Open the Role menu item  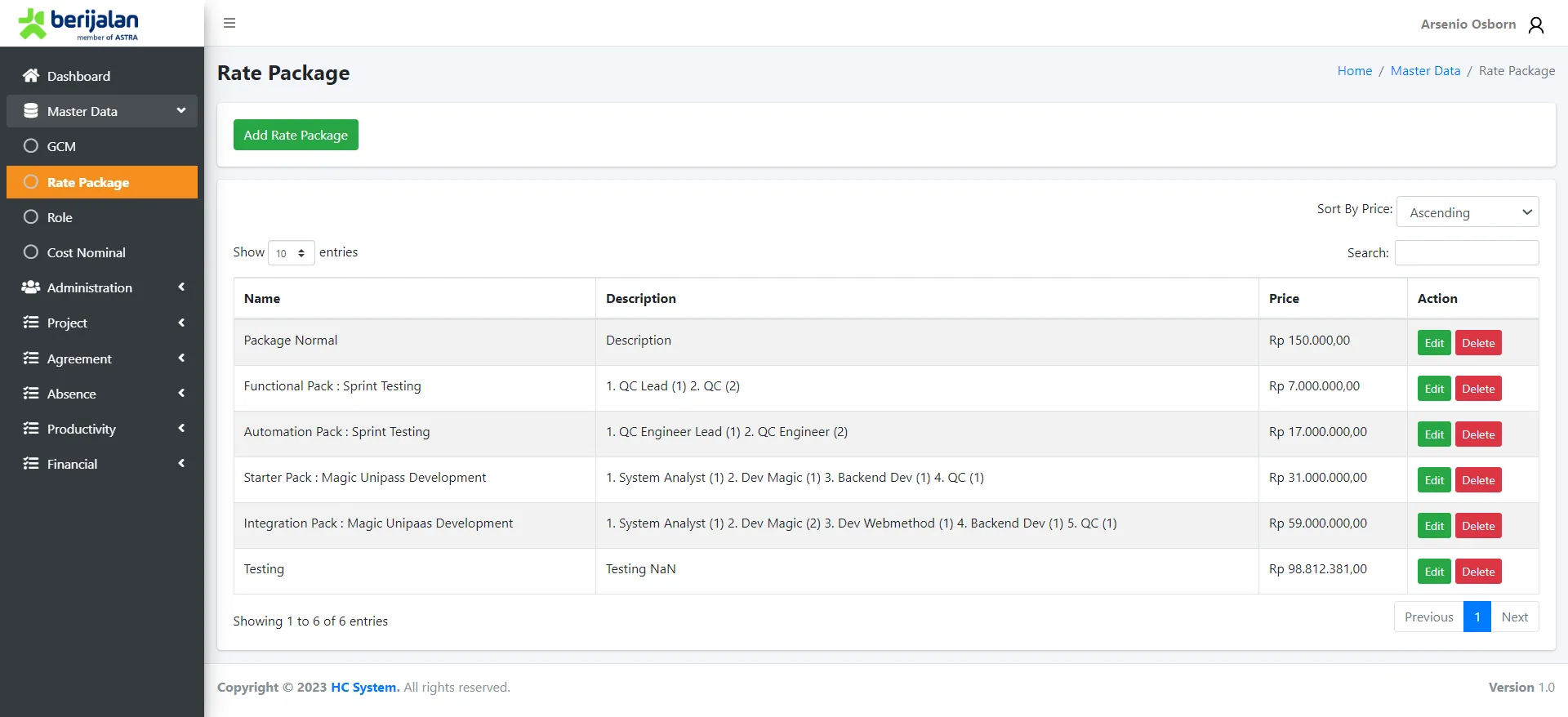point(60,218)
